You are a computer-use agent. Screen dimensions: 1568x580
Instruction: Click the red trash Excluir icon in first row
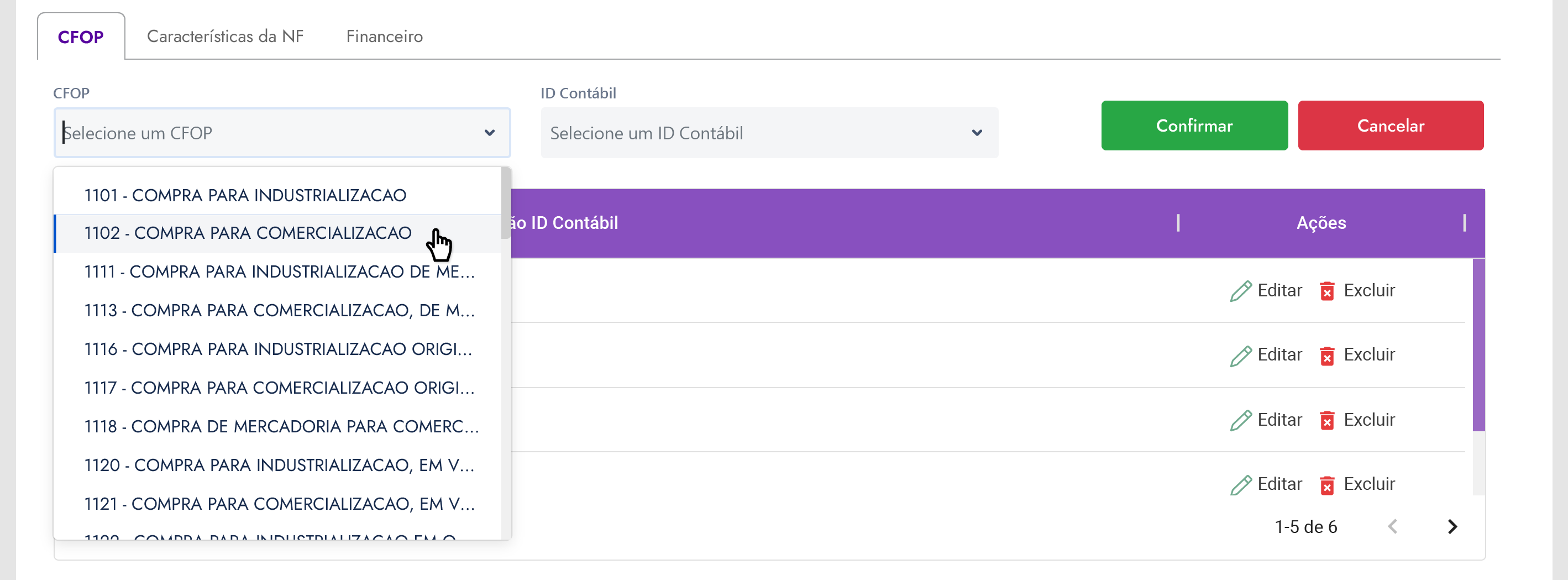click(1327, 291)
